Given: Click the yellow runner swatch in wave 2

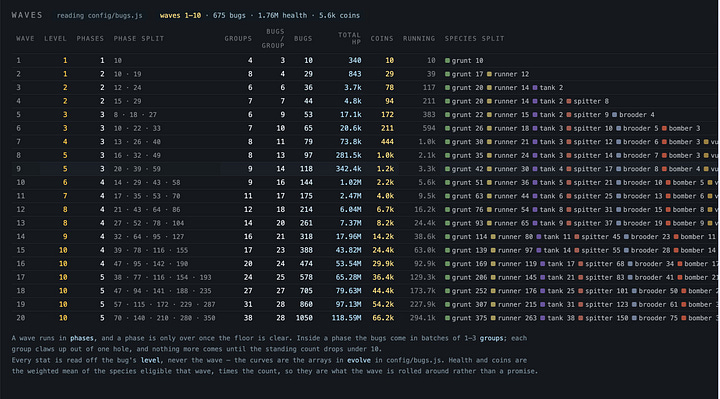Looking at the screenshot, I should pyautogui.click(x=489, y=74).
